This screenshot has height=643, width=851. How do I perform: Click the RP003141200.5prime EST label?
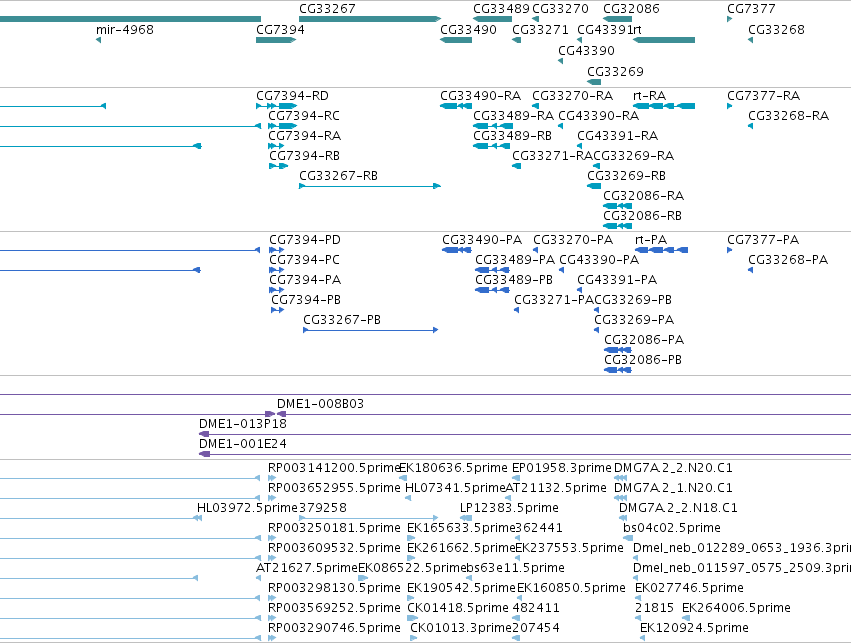334,468
